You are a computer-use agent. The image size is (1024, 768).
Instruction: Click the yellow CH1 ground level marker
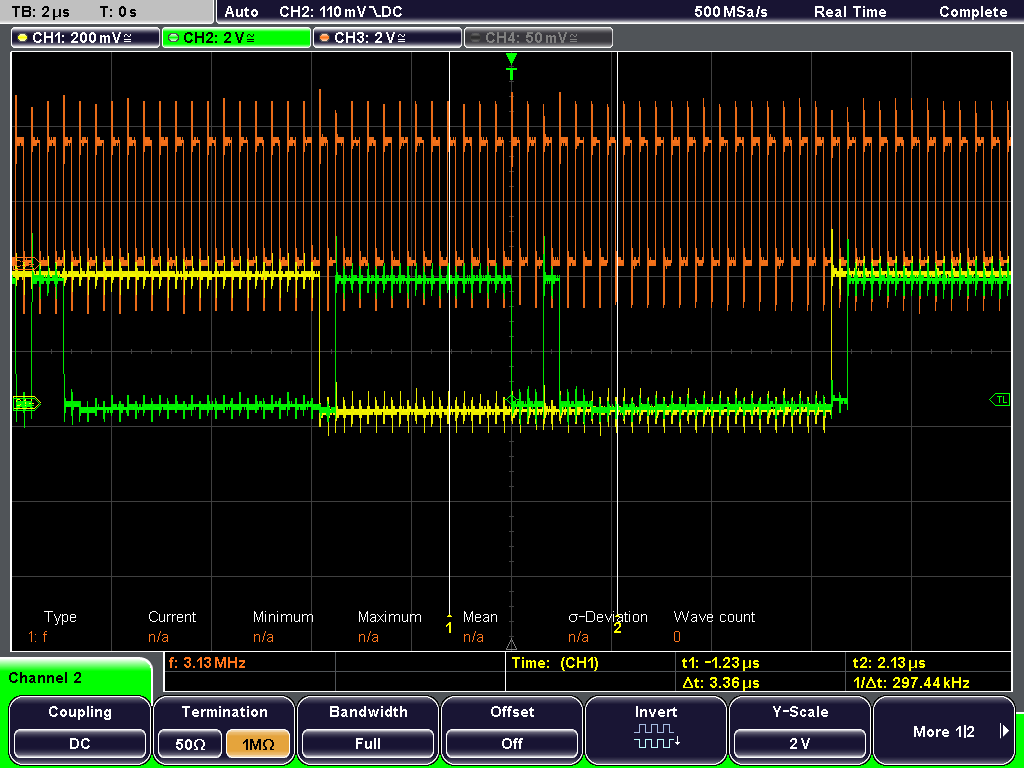point(25,403)
